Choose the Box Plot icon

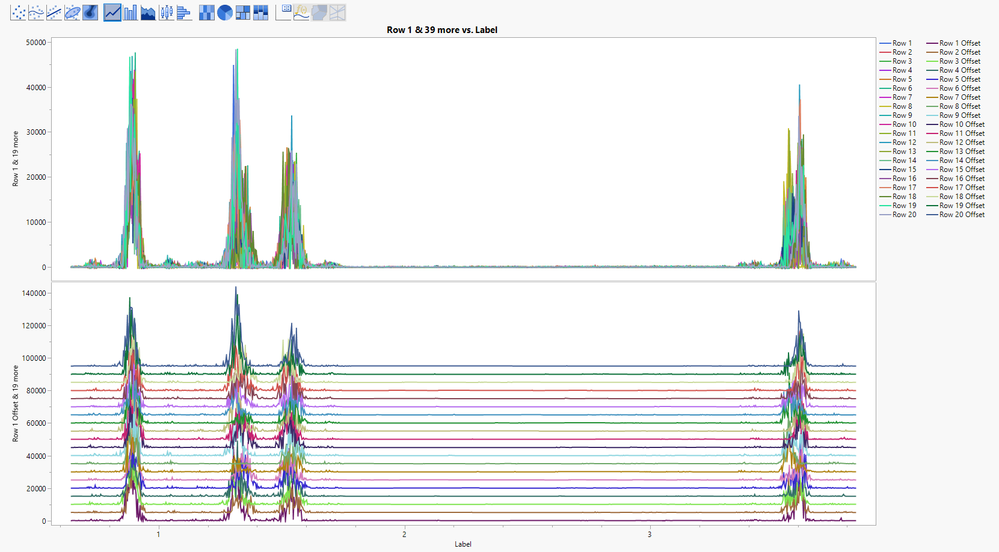coord(166,12)
